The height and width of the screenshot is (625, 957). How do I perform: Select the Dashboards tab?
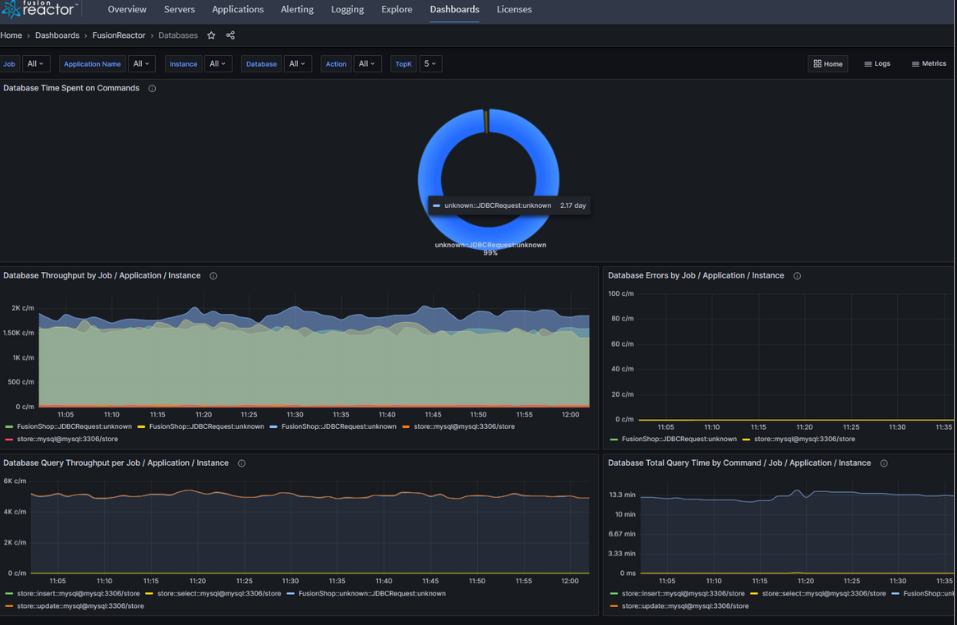click(455, 10)
